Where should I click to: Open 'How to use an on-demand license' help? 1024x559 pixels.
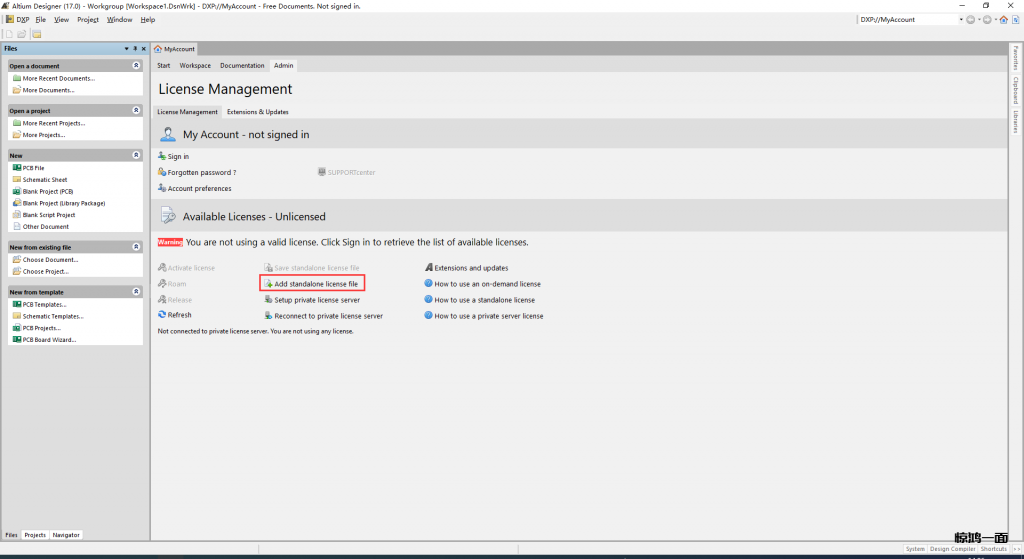click(487, 284)
